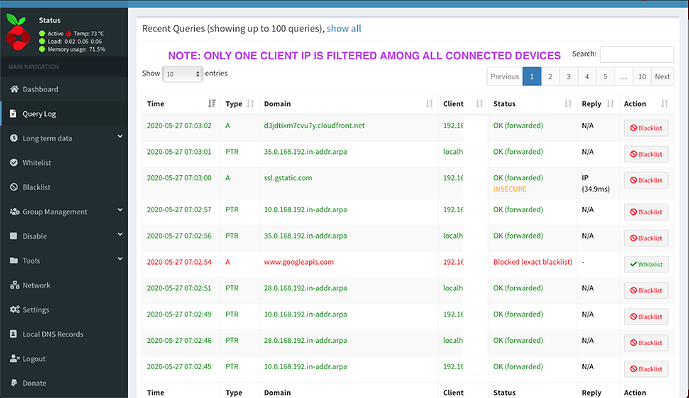The image size is (689, 398).
Task: Click the INSECURE status label
Action: point(510,189)
